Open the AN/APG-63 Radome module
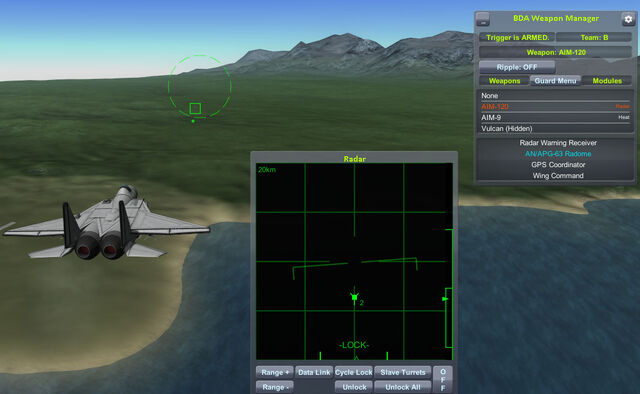 point(558,154)
